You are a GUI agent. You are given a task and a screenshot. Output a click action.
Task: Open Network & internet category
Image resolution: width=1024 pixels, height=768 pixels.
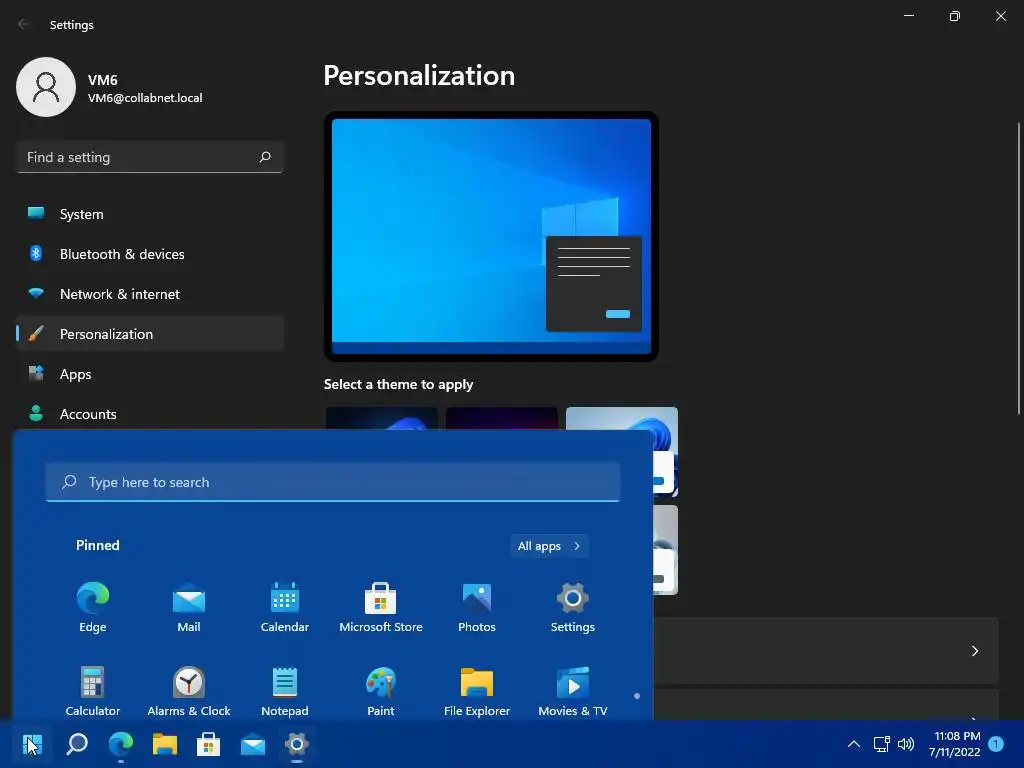click(150, 294)
